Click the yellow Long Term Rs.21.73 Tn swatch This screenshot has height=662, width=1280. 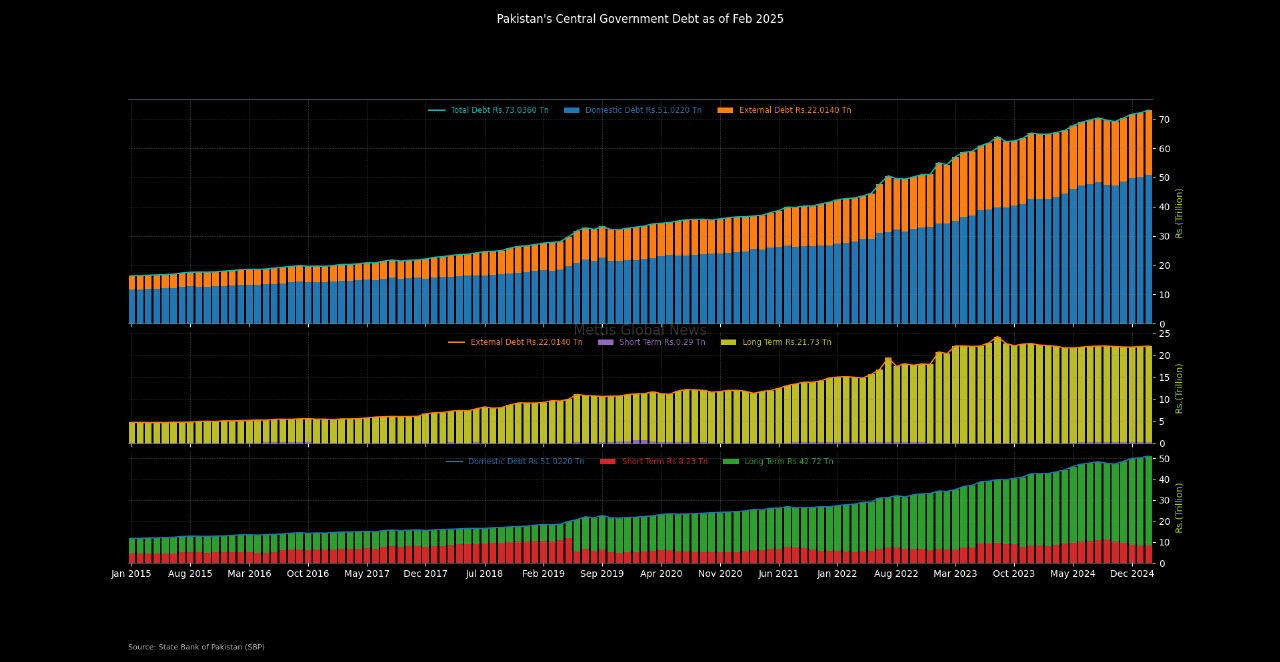point(728,342)
